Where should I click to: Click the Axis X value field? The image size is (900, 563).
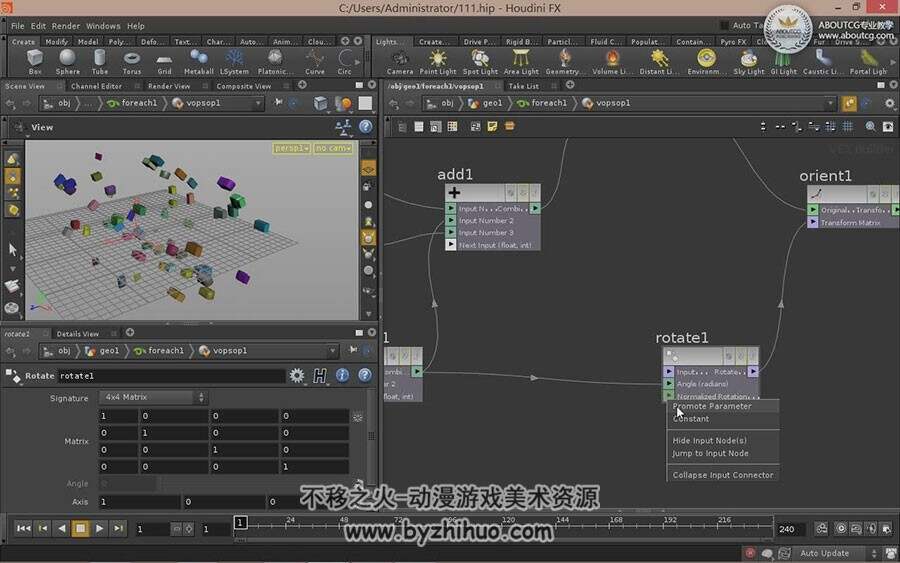click(x=139, y=502)
